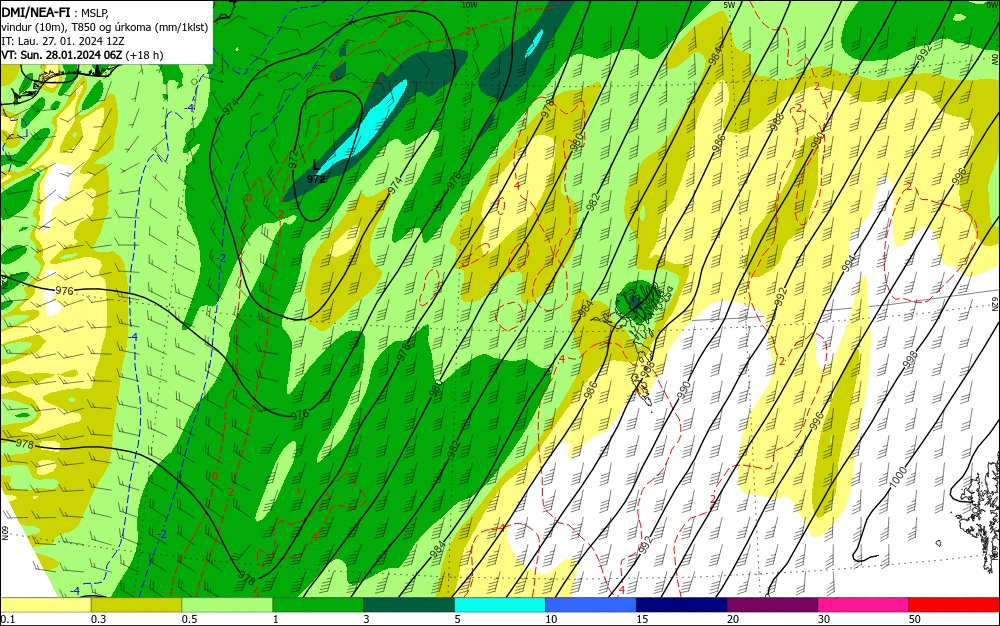Click the 'L' low pressure center marker
The image size is (1000, 626).
(316, 166)
